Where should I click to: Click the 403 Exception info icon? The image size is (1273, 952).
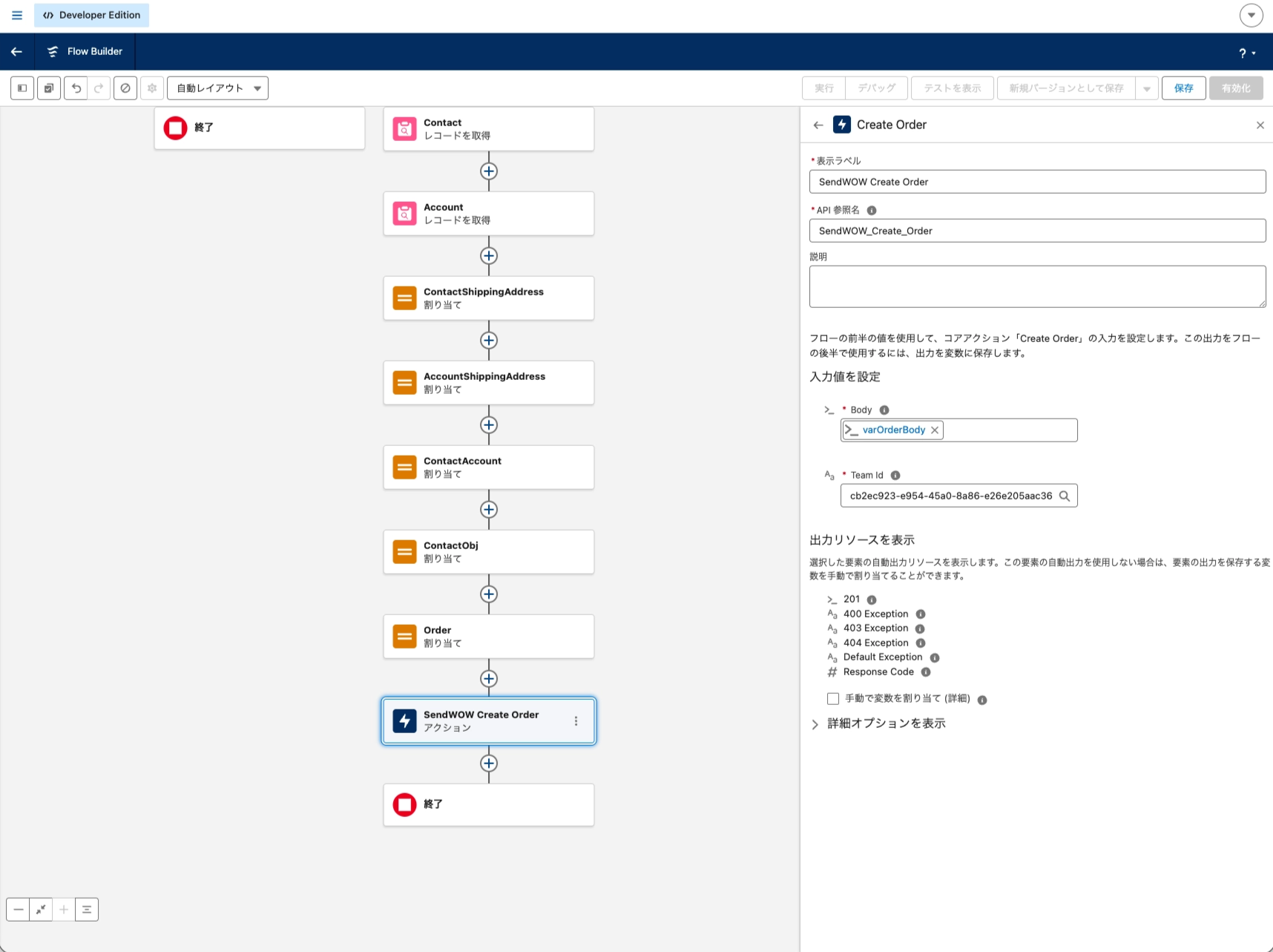920,629
